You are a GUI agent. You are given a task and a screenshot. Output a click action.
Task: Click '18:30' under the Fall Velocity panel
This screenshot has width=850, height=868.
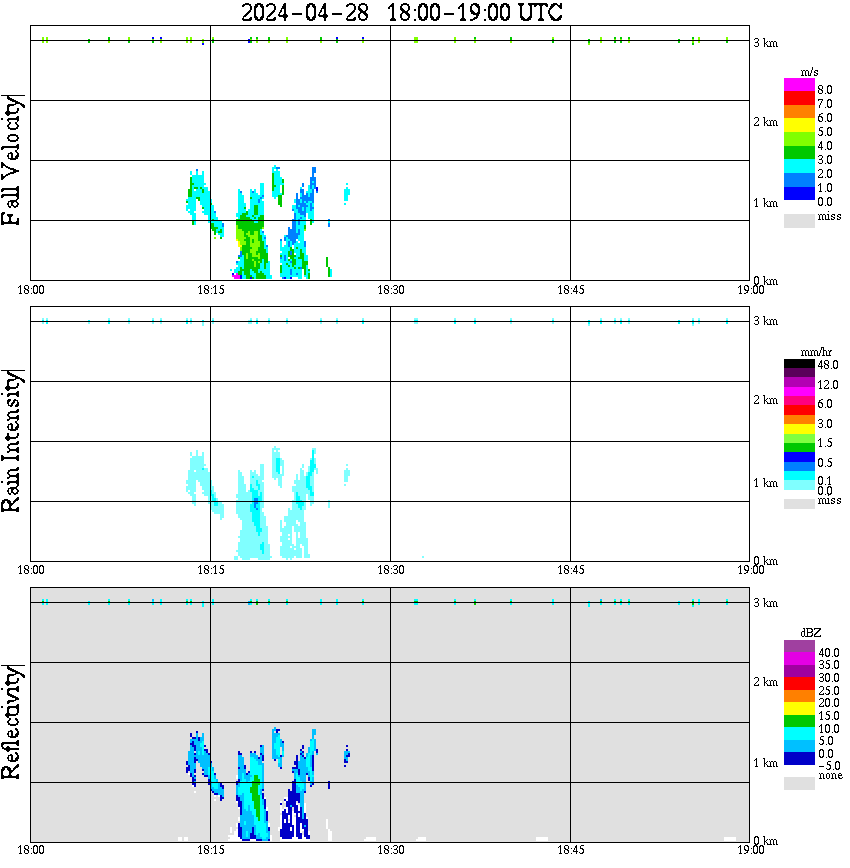(x=390, y=290)
